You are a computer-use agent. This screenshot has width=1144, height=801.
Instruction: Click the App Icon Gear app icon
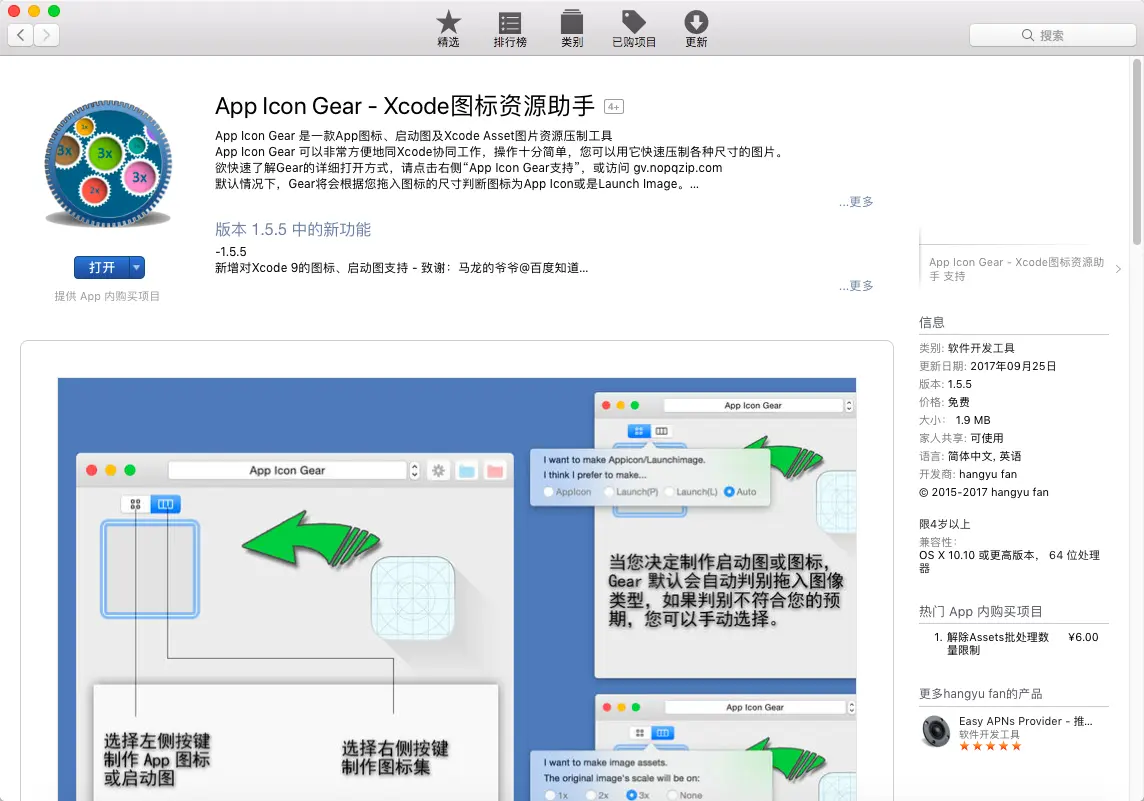tap(108, 163)
